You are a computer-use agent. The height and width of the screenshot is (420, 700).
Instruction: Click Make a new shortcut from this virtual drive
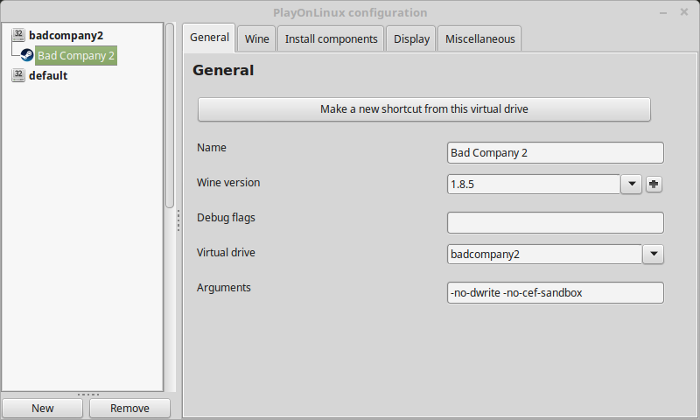pyautogui.click(x=424, y=109)
